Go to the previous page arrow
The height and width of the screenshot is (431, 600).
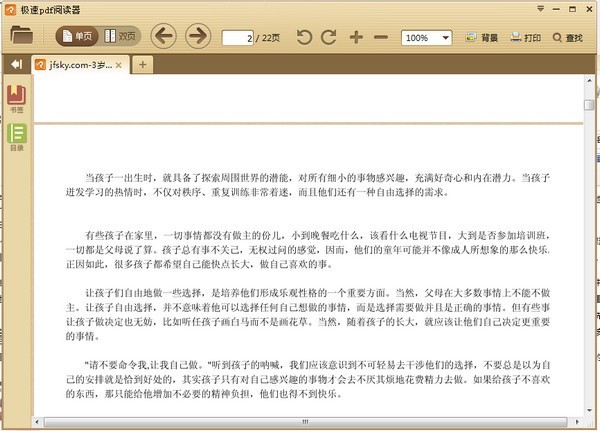(164, 37)
